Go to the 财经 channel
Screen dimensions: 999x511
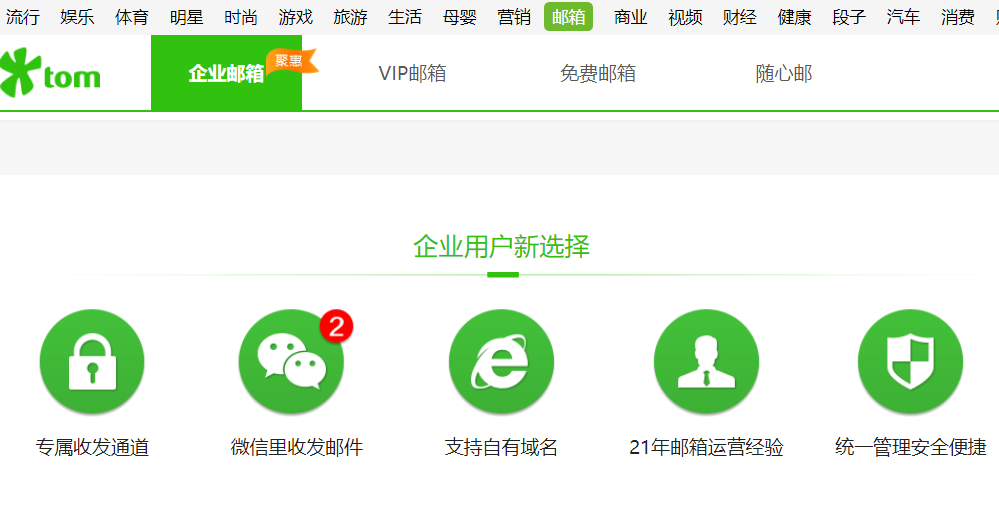pos(740,17)
